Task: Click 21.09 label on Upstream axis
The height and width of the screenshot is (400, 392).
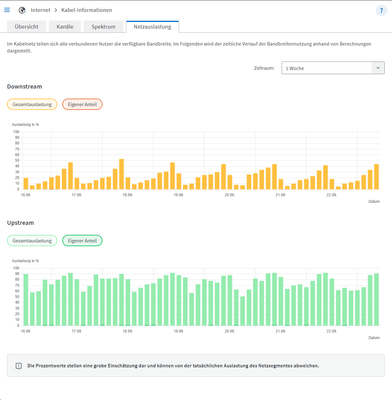Action: [280, 331]
